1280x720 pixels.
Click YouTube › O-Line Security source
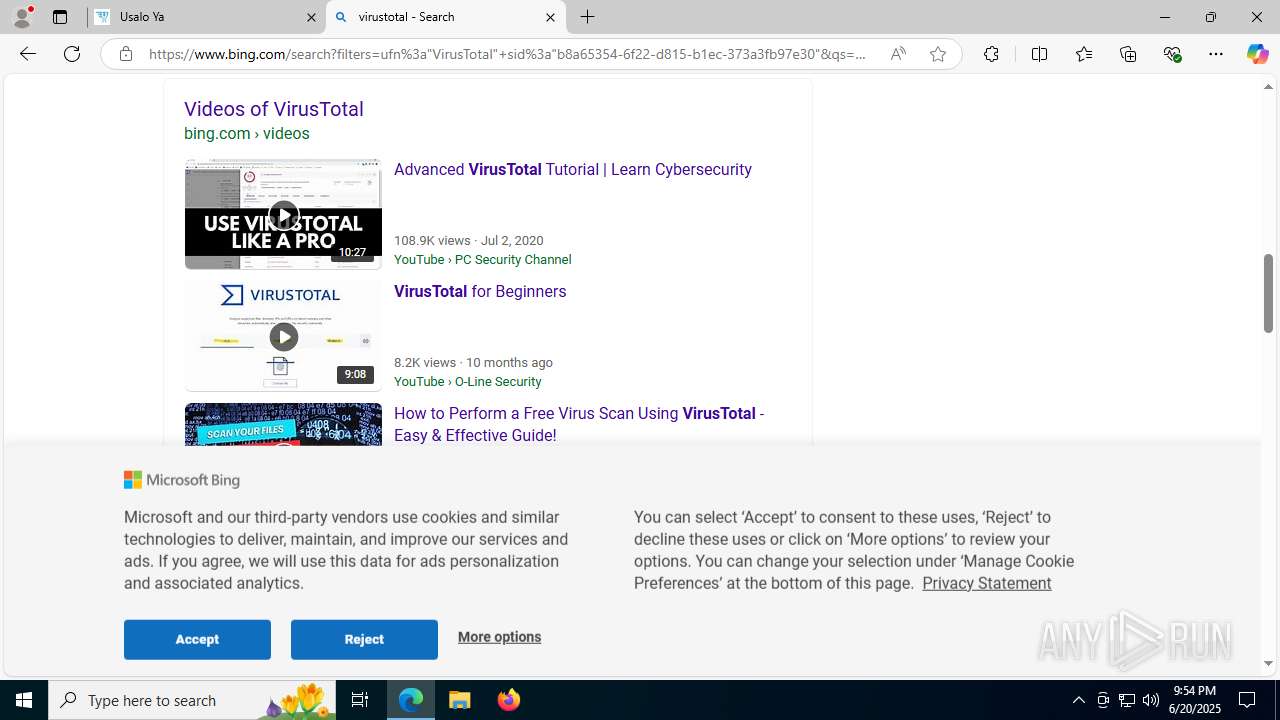468,381
